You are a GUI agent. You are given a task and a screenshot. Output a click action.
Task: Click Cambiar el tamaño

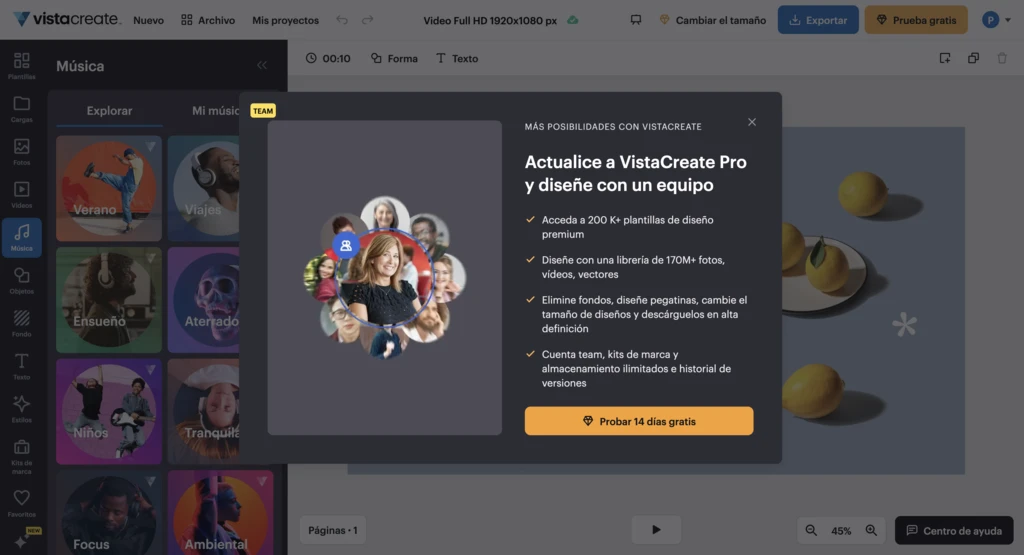point(712,20)
